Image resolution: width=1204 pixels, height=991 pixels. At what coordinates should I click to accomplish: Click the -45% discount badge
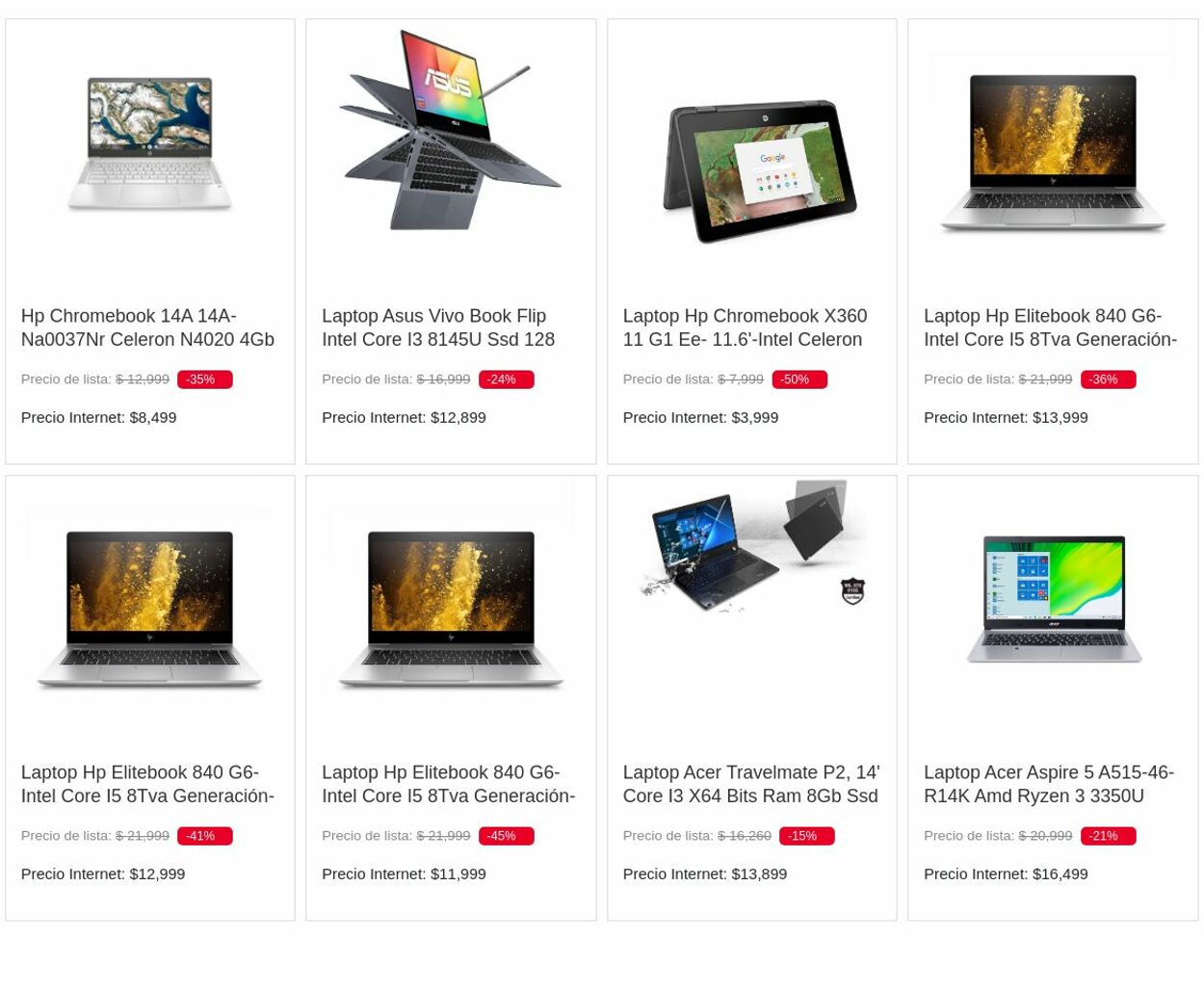point(505,836)
